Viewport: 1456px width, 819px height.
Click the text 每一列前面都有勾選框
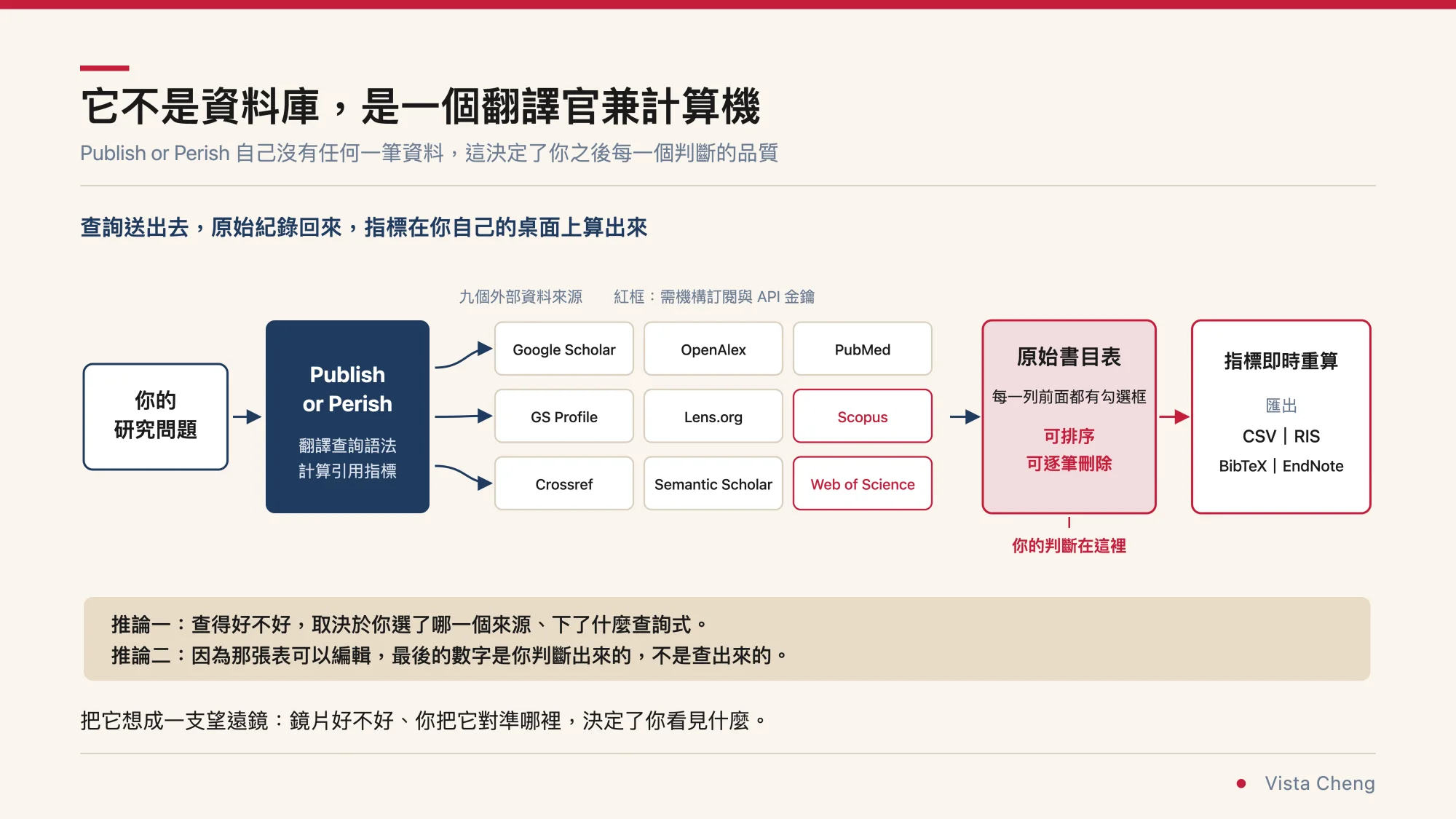[1069, 397]
